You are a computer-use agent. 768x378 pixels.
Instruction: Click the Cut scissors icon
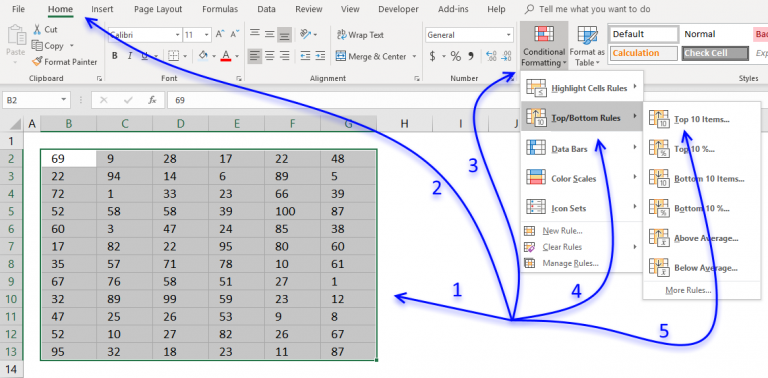pyautogui.click(x=37, y=29)
